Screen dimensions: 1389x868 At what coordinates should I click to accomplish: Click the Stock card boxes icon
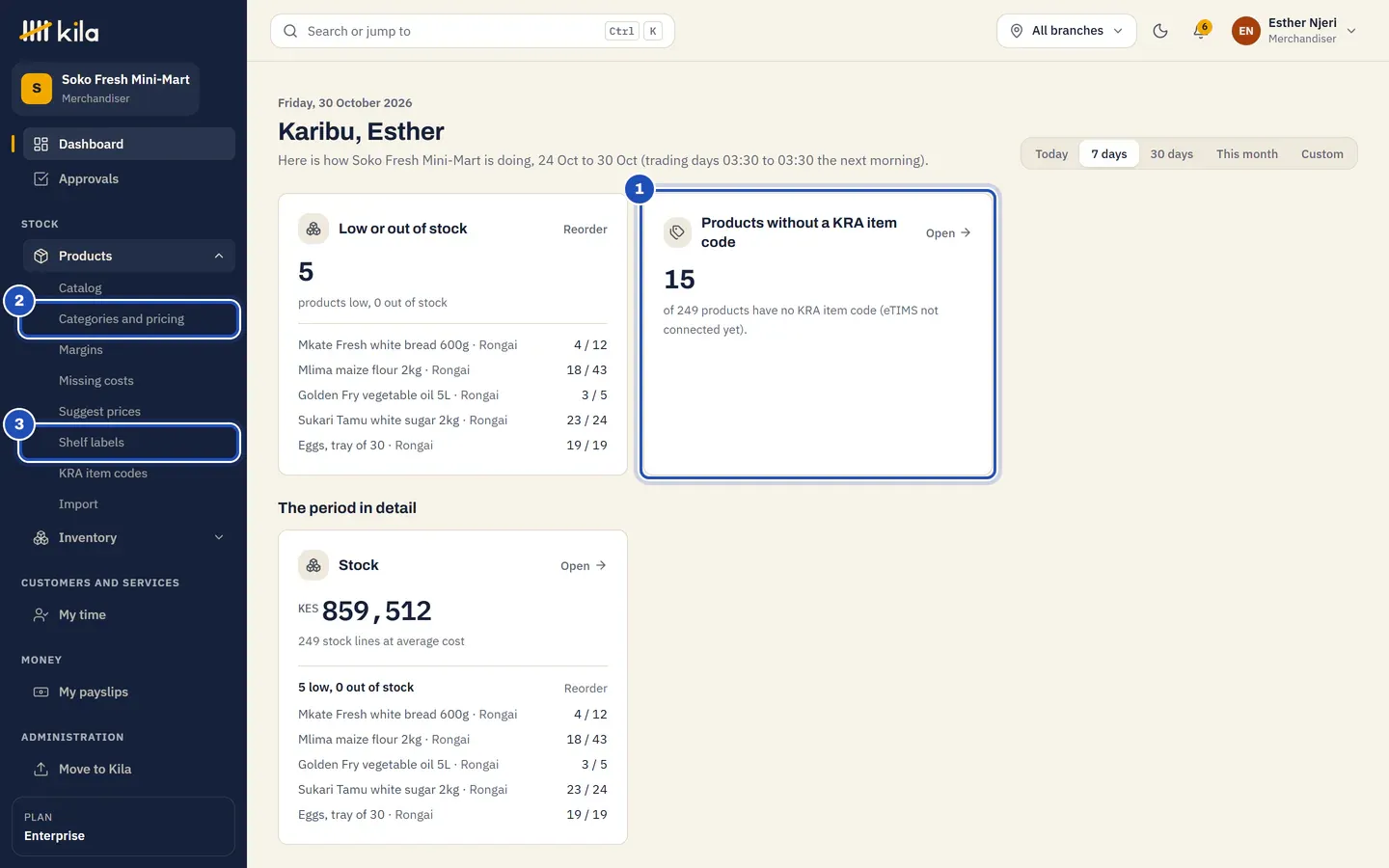[x=313, y=565]
